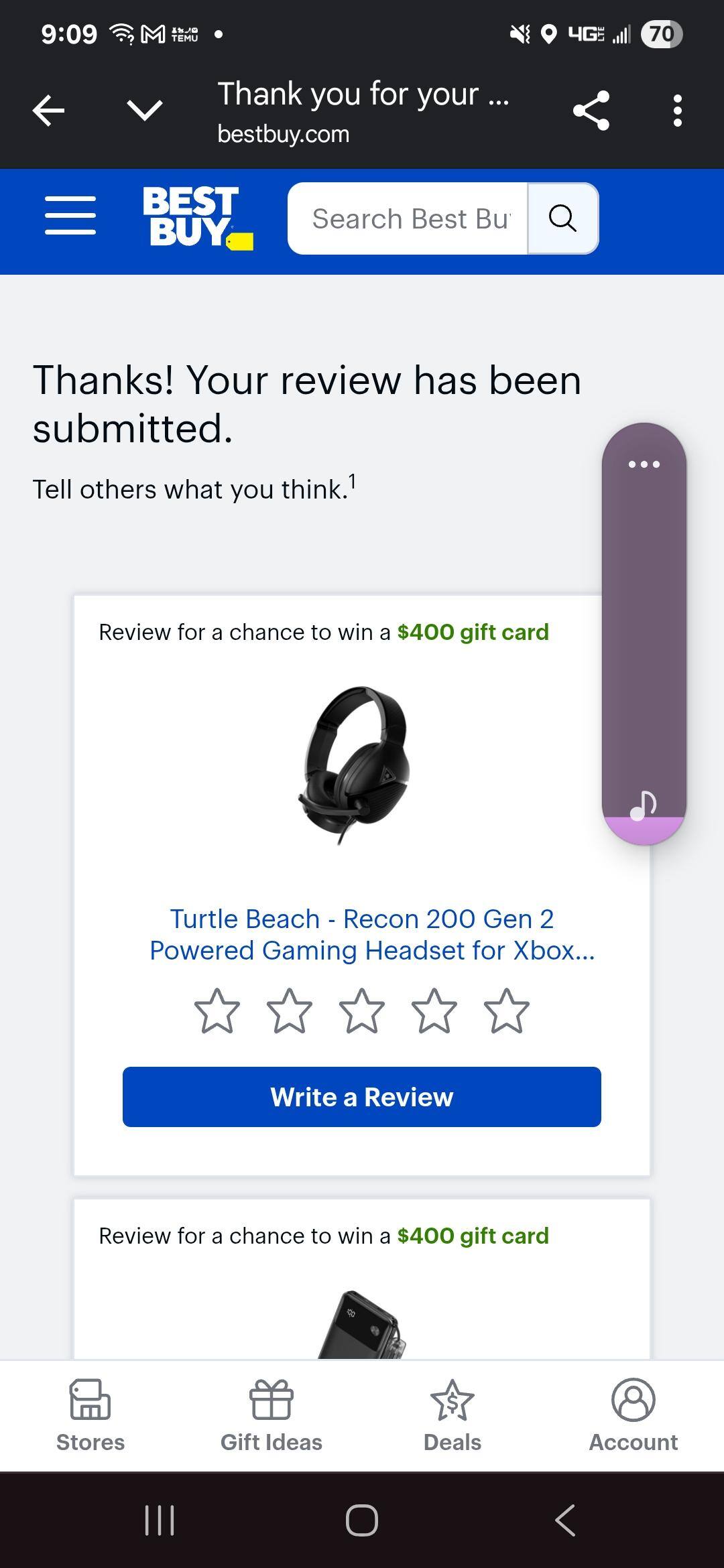Open the three-dot options on the floating widget
Viewport: 724px width, 1568px height.
(x=643, y=463)
